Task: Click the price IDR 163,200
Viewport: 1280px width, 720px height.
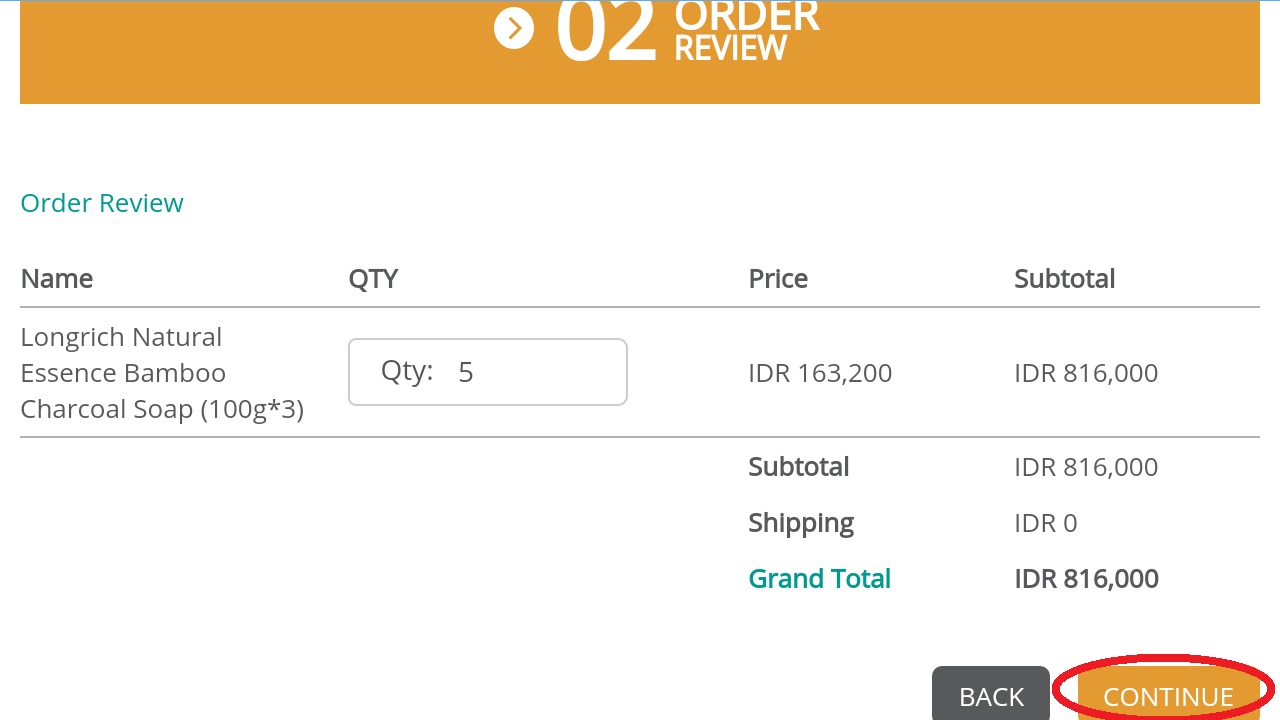Action: [820, 373]
